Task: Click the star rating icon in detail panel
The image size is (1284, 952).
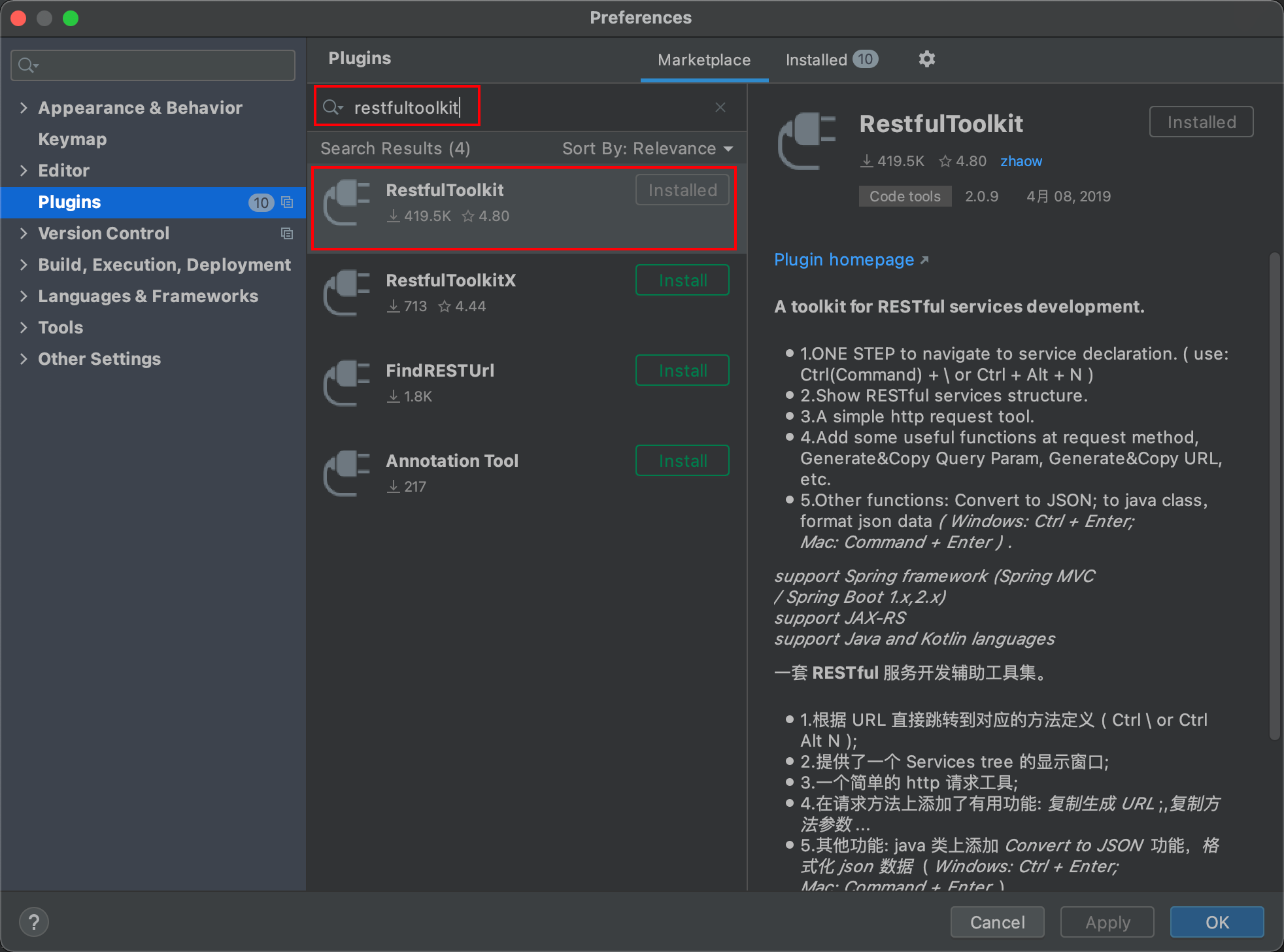Action: tap(945, 161)
